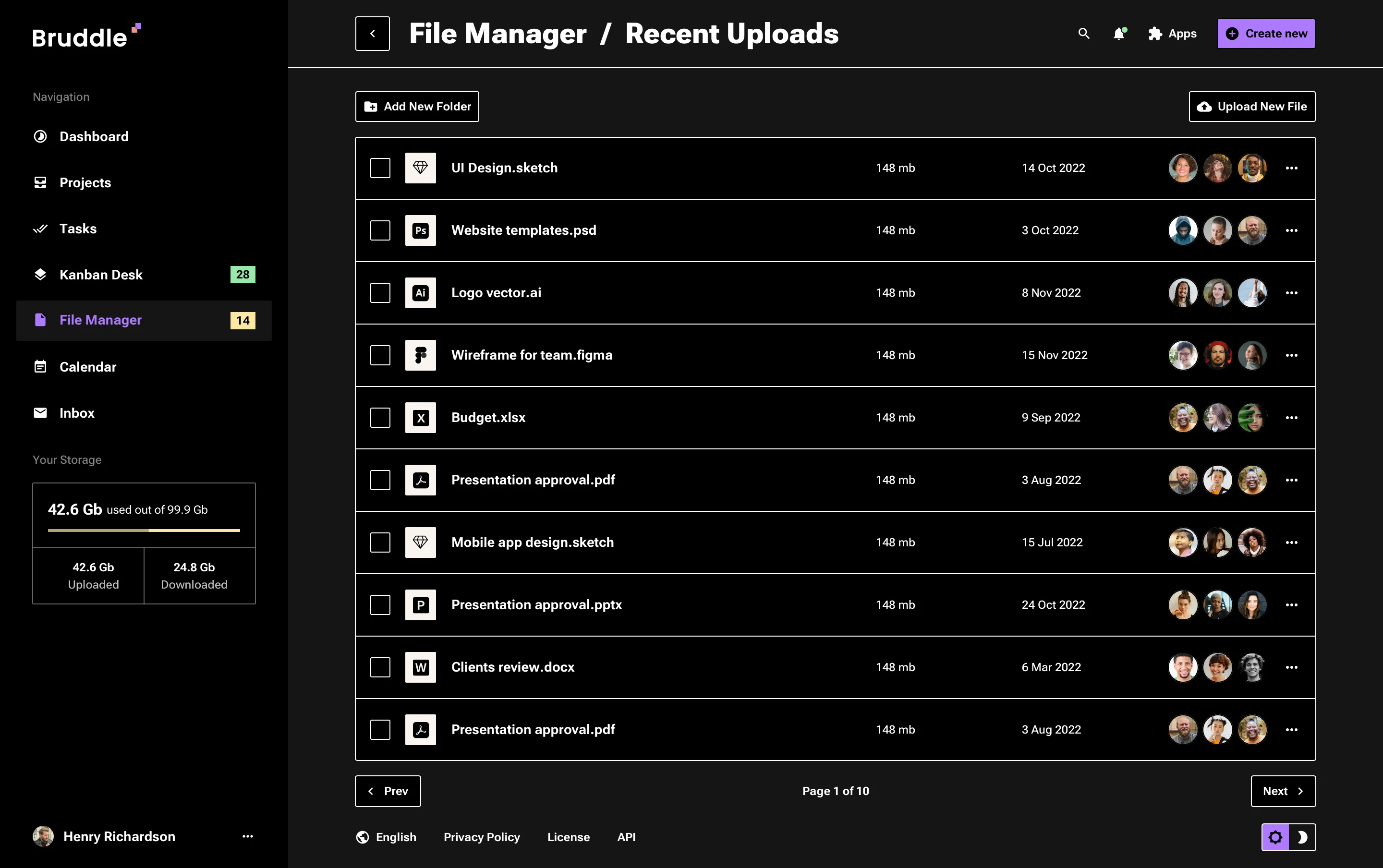Click the settings gear at bottom right

(1275, 837)
